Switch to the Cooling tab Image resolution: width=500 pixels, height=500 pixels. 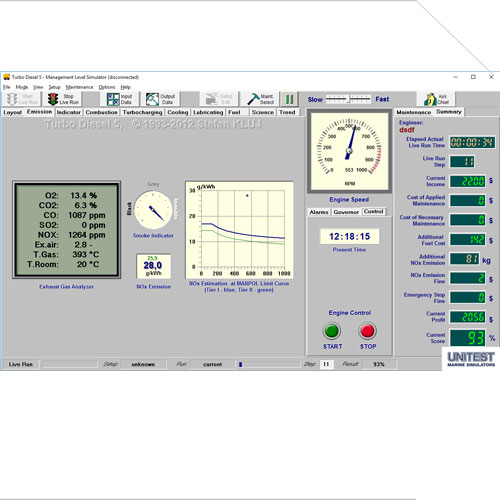178,112
